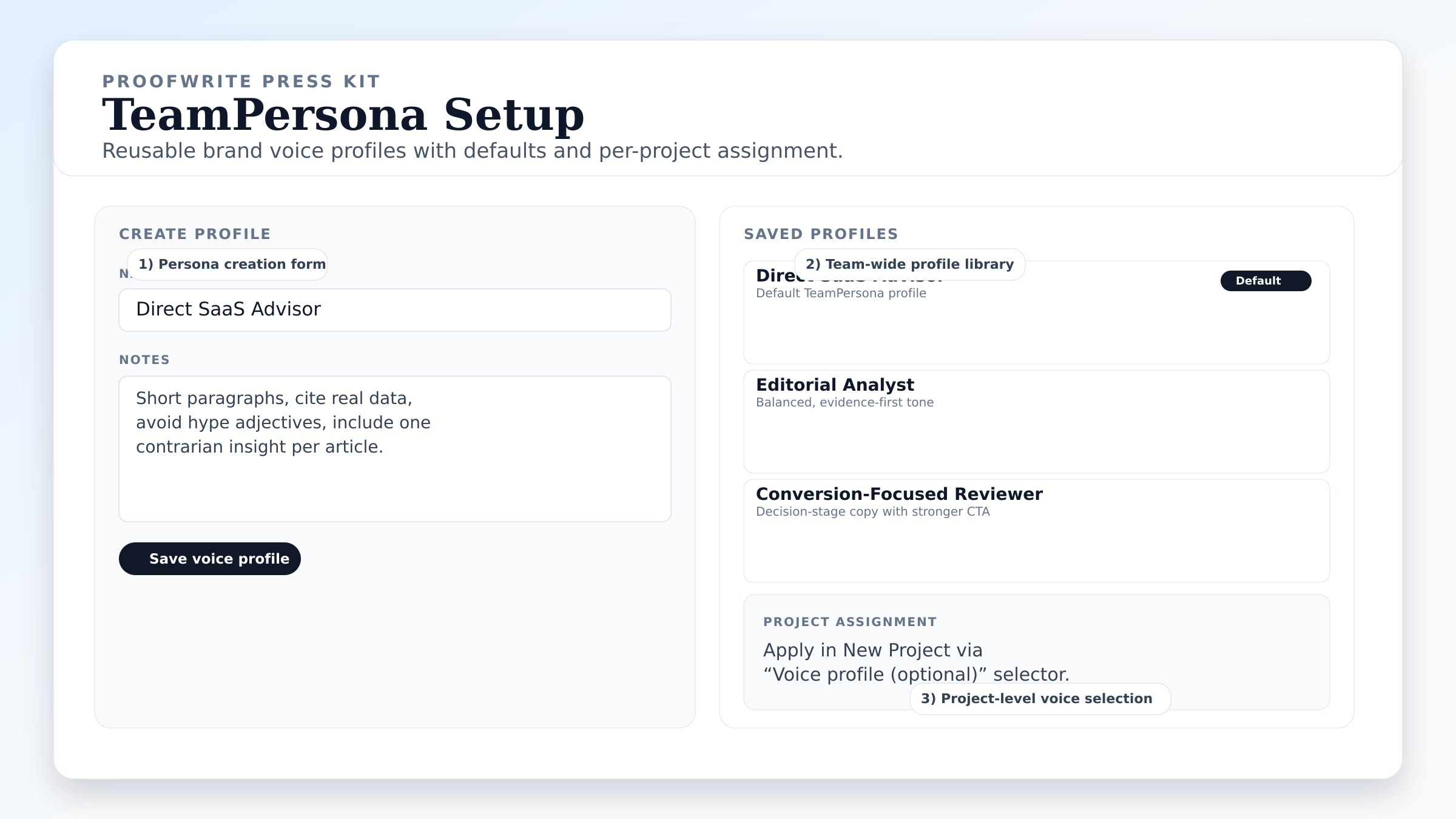The width and height of the screenshot is (1456, 819).
Task: Click the Decision-stage copy description text
Action: (872, 512)
